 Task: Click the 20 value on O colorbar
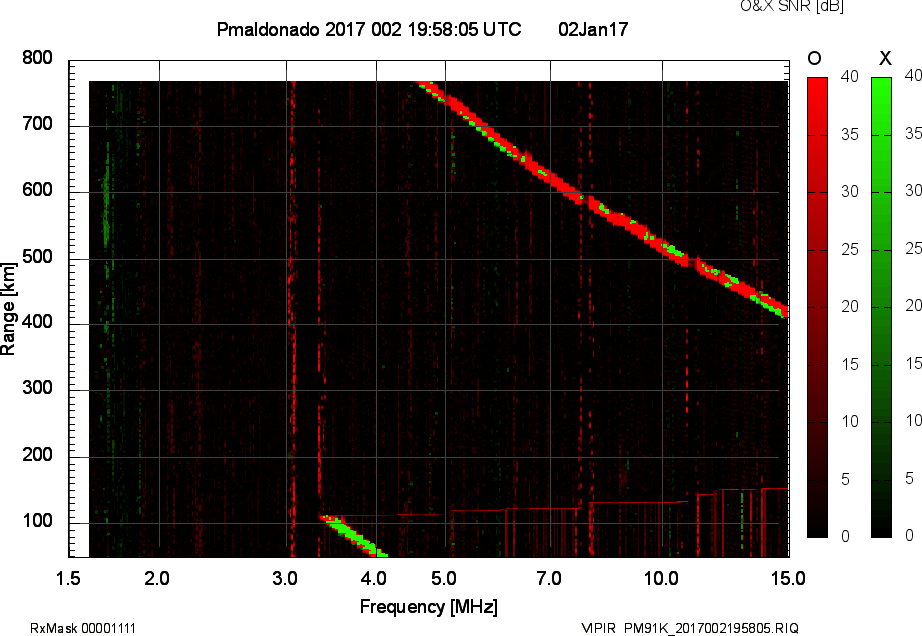coord(850,307)
